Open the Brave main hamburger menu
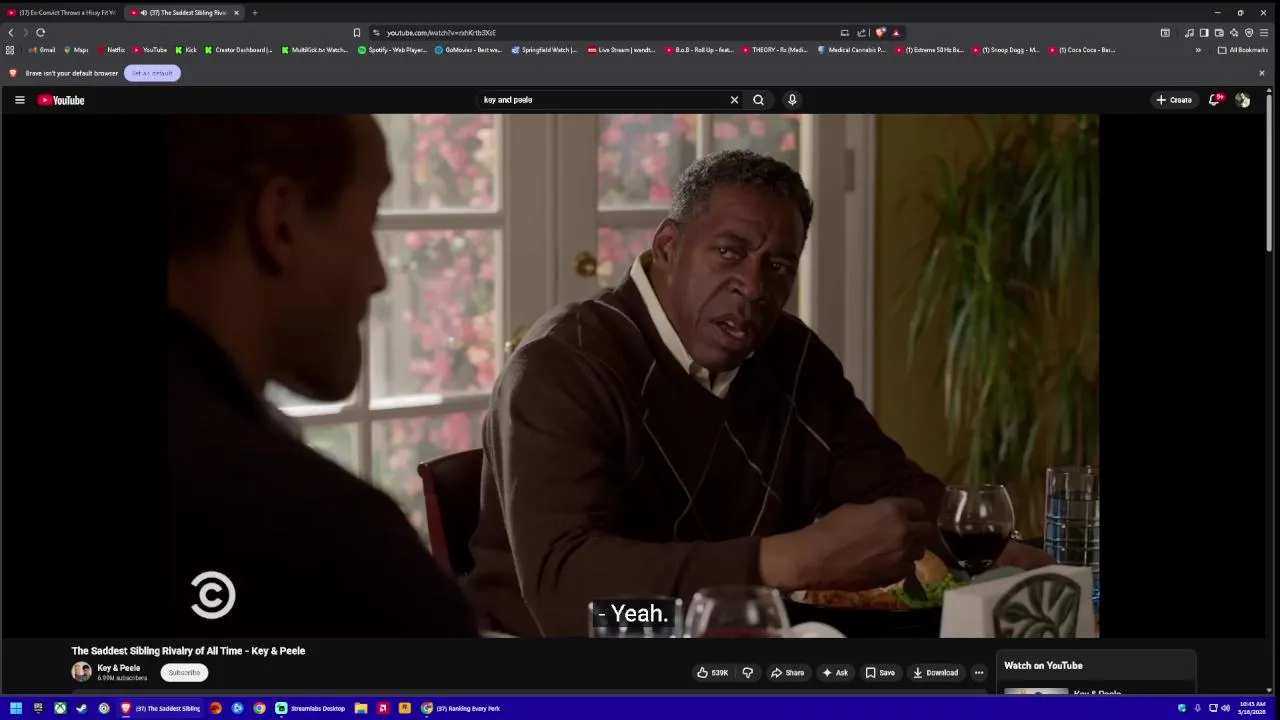The height and width of the screenshot is (720, 1280). (x=1264, y=33)
